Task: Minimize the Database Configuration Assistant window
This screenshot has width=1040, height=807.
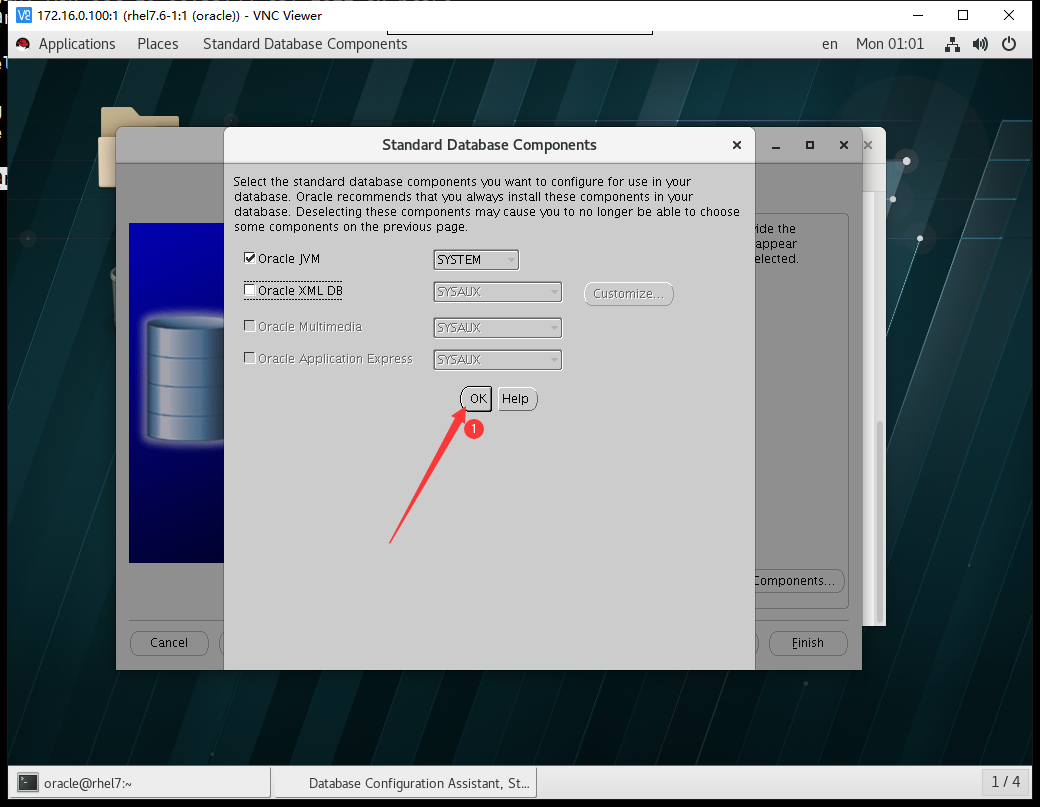Action: [x=775, y=145]
